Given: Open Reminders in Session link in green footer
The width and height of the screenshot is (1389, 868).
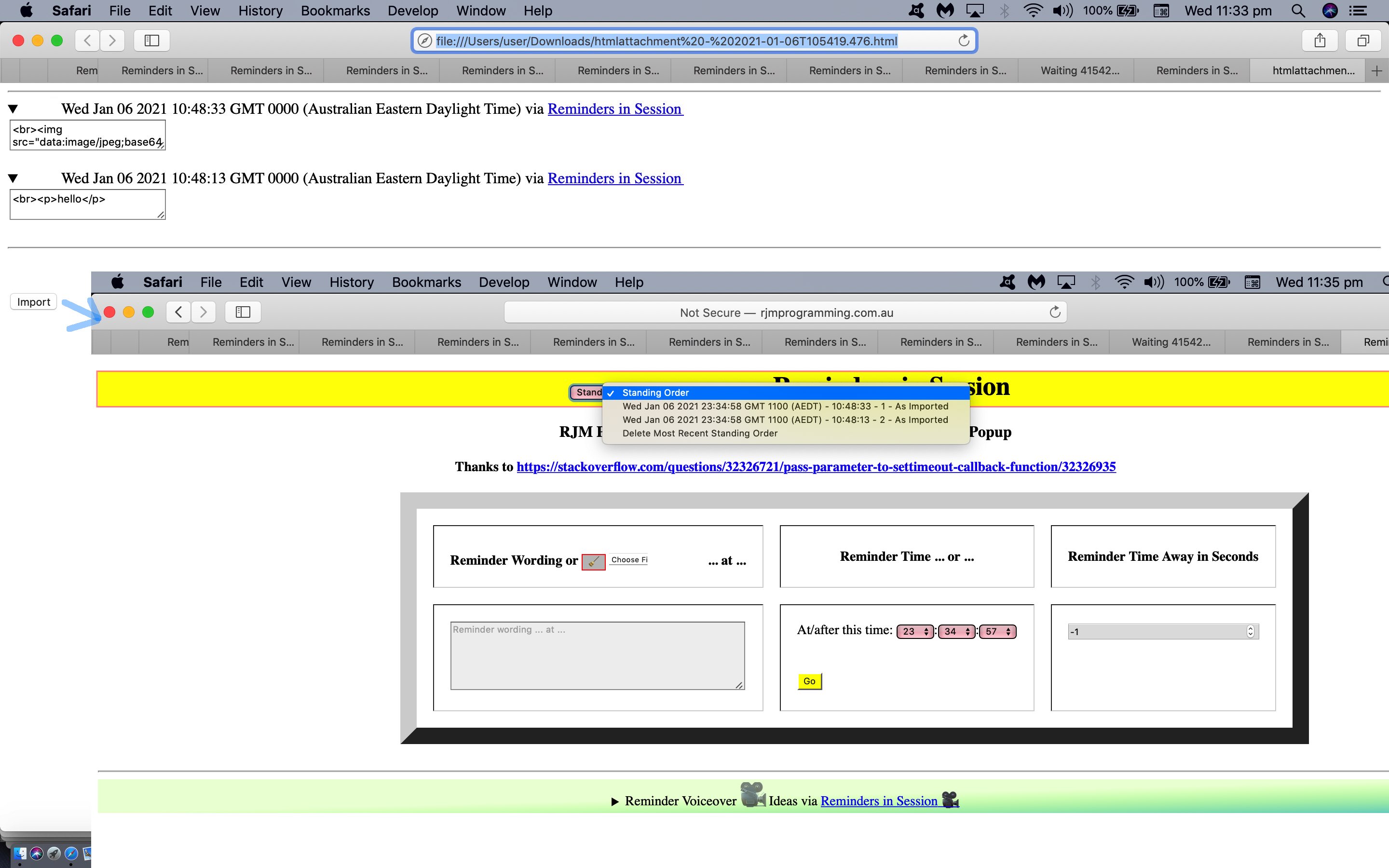Looking at the screenshot, I should point(889,801).
